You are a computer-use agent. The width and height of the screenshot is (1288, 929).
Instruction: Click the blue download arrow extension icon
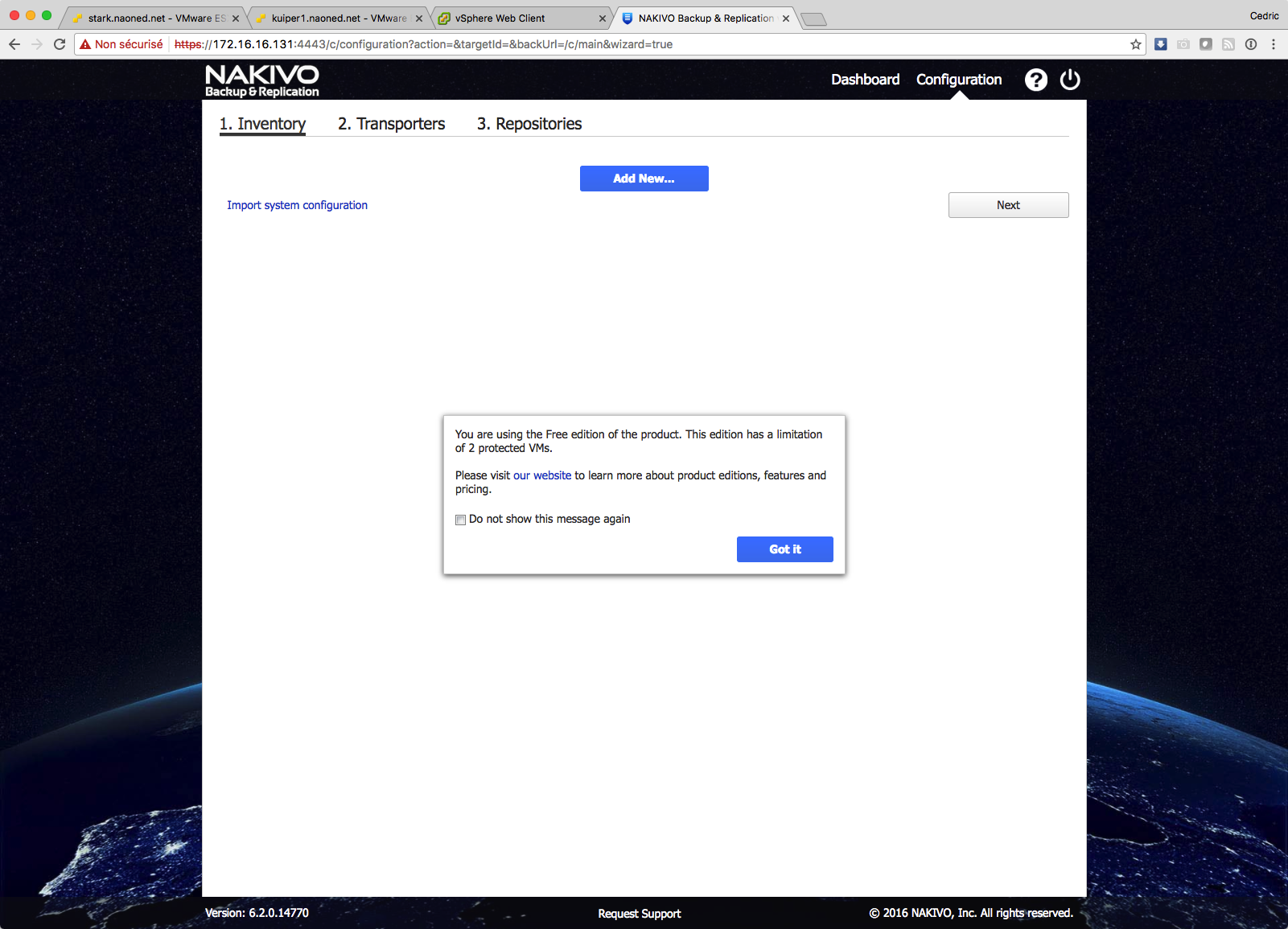1160,44
